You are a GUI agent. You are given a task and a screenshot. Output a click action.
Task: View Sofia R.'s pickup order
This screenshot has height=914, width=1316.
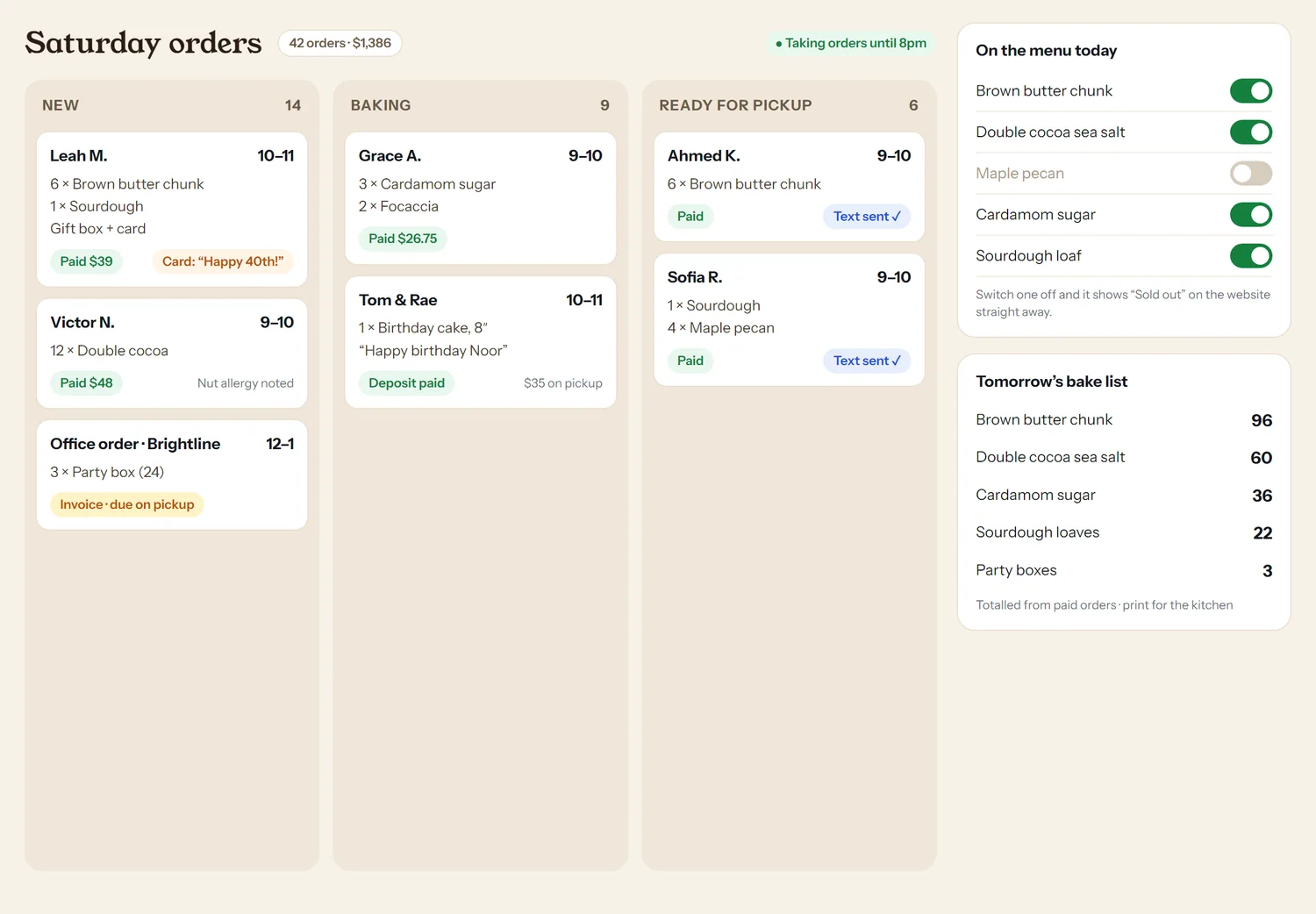point(790,320)
